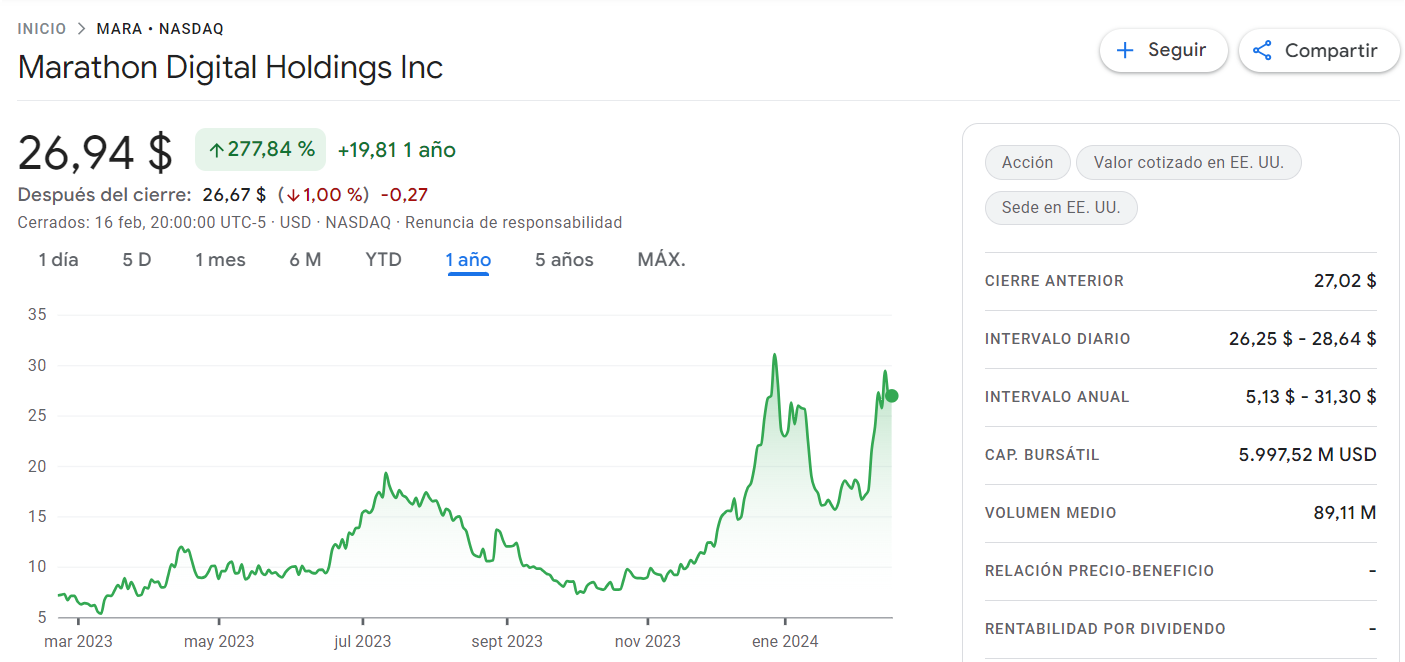The image size is (1405, 662).
Task: Click the nov 2023 axis label
Action: pos(647,641)
